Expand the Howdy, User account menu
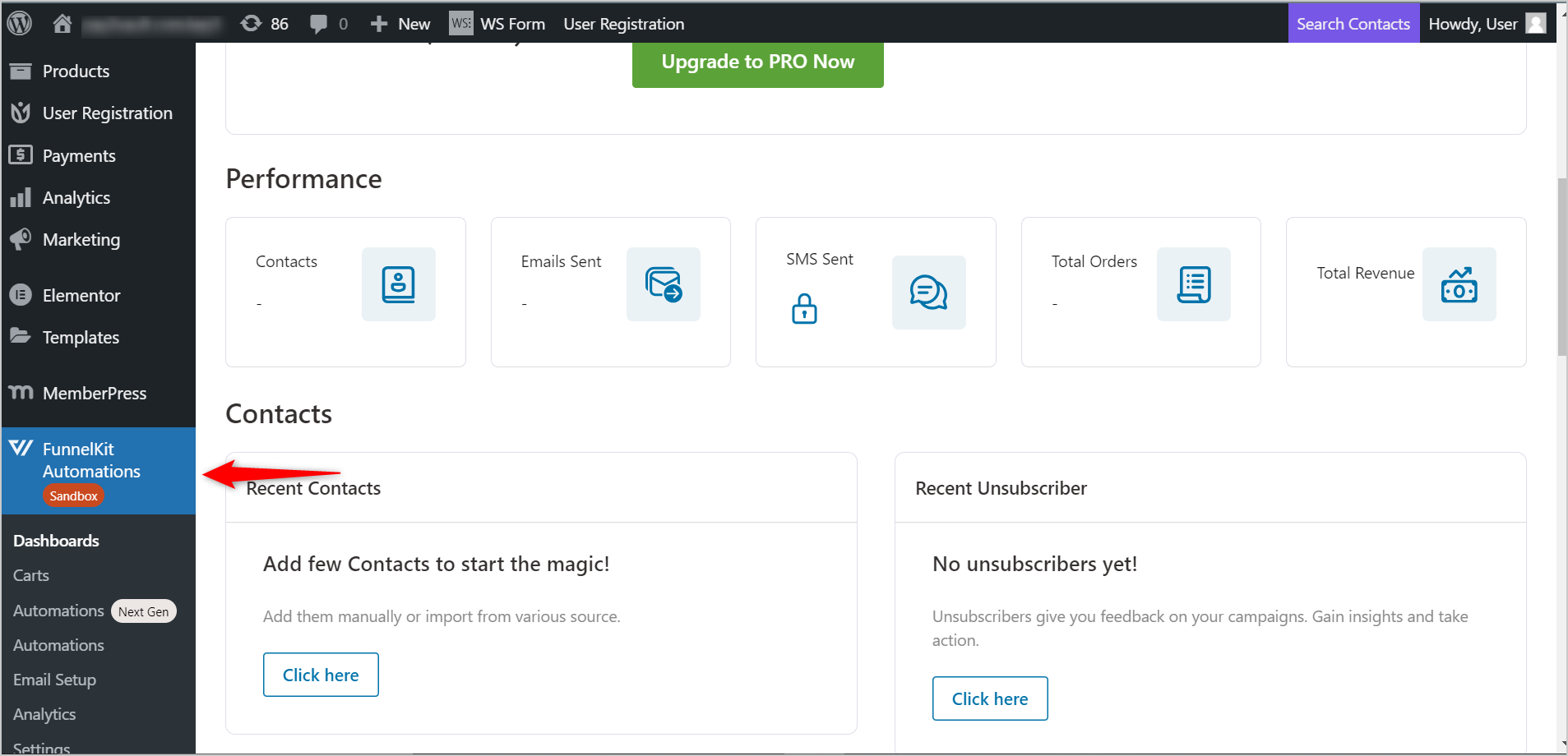 (1487, 24)
